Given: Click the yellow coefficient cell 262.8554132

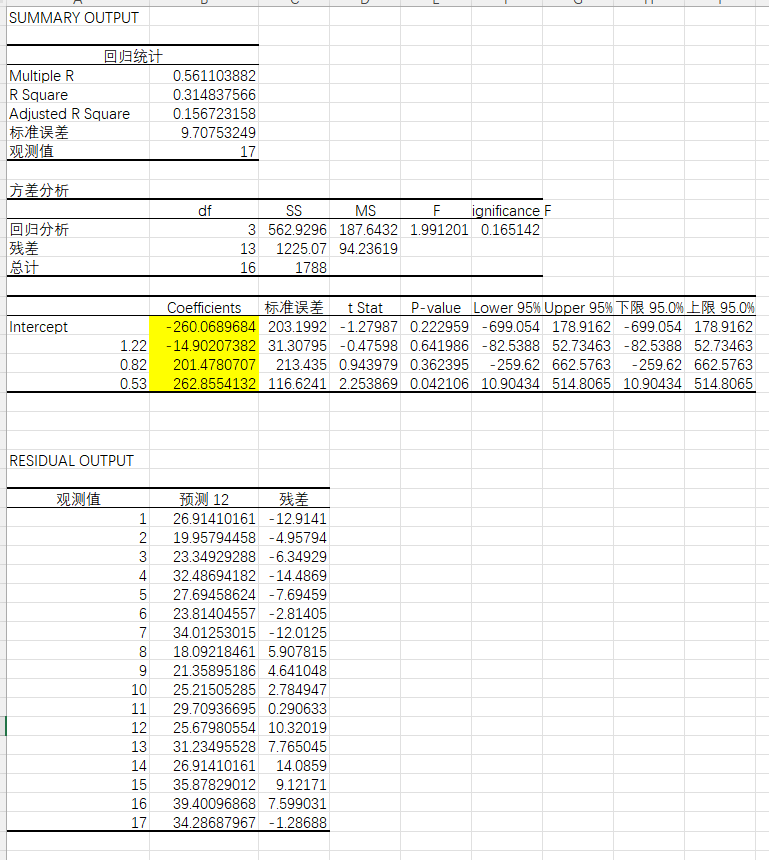Looking at the screenshot, I should coord(205,384).
